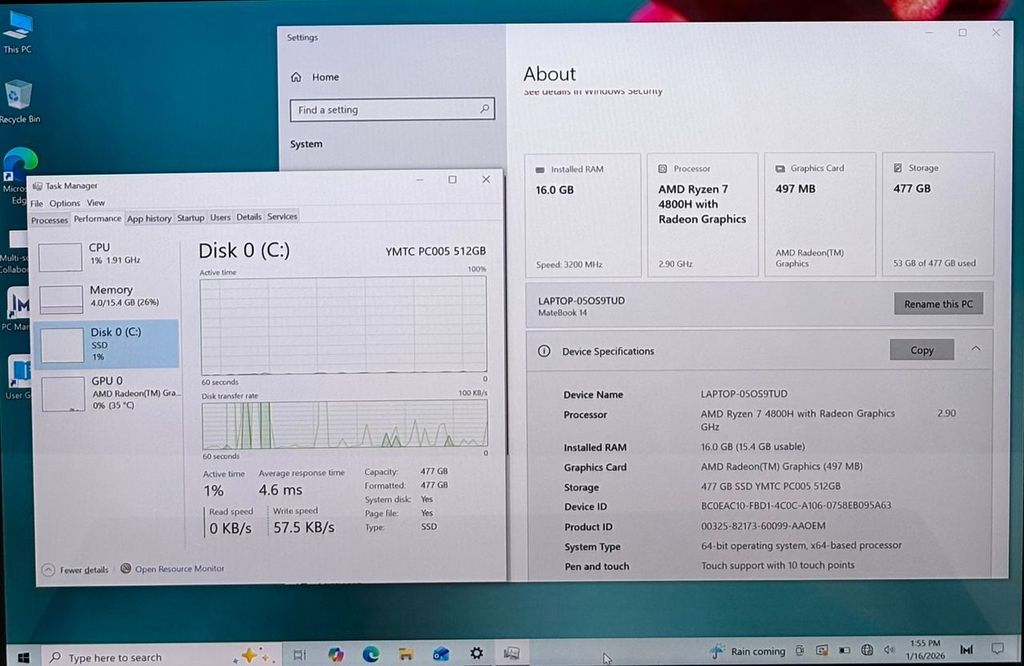Click Open Resource Monitor icon link
1024x666 pixels.
coord(126,569)
